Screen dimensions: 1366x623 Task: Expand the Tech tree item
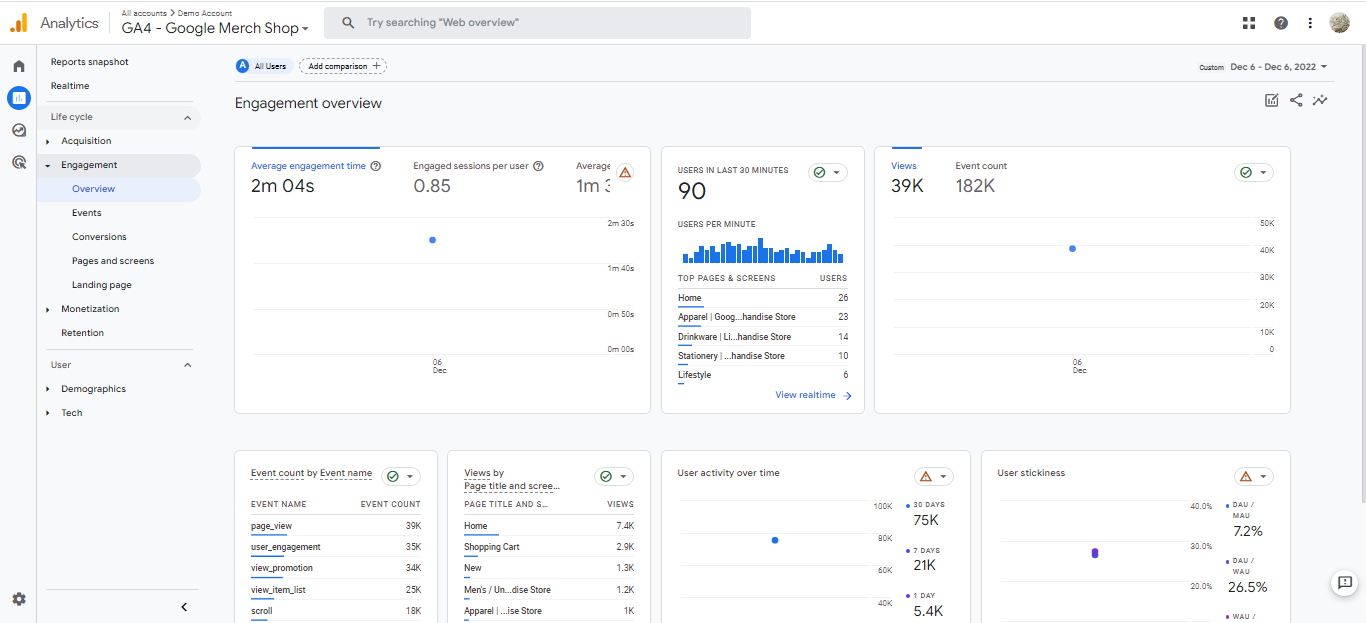pos(48,413)
